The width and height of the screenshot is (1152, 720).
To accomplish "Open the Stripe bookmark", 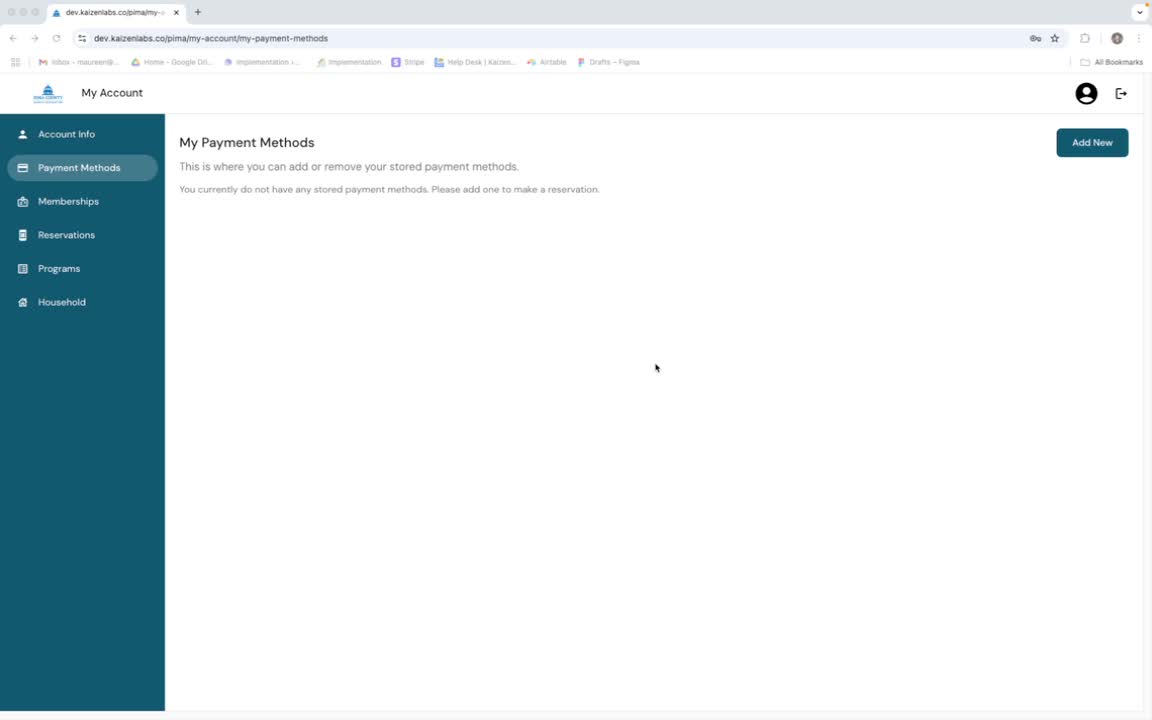I will pyautogui.click(x=408, y=62).
